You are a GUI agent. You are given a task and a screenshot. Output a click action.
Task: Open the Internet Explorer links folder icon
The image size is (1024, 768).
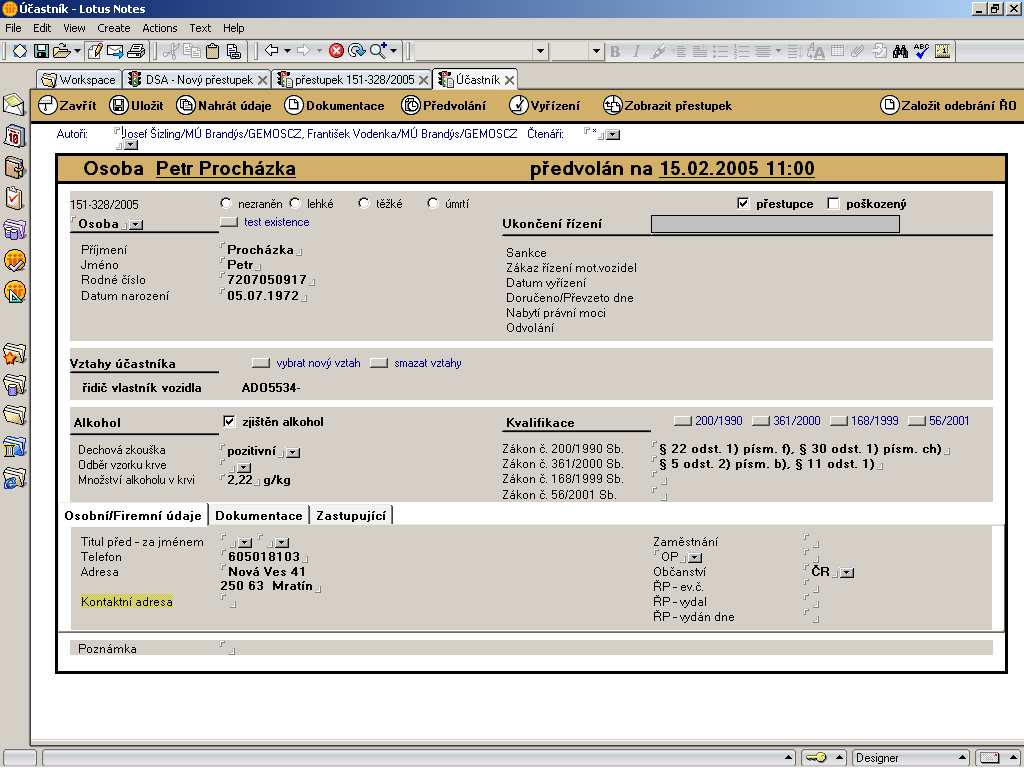pyautogui.click(x=14, y=479)
